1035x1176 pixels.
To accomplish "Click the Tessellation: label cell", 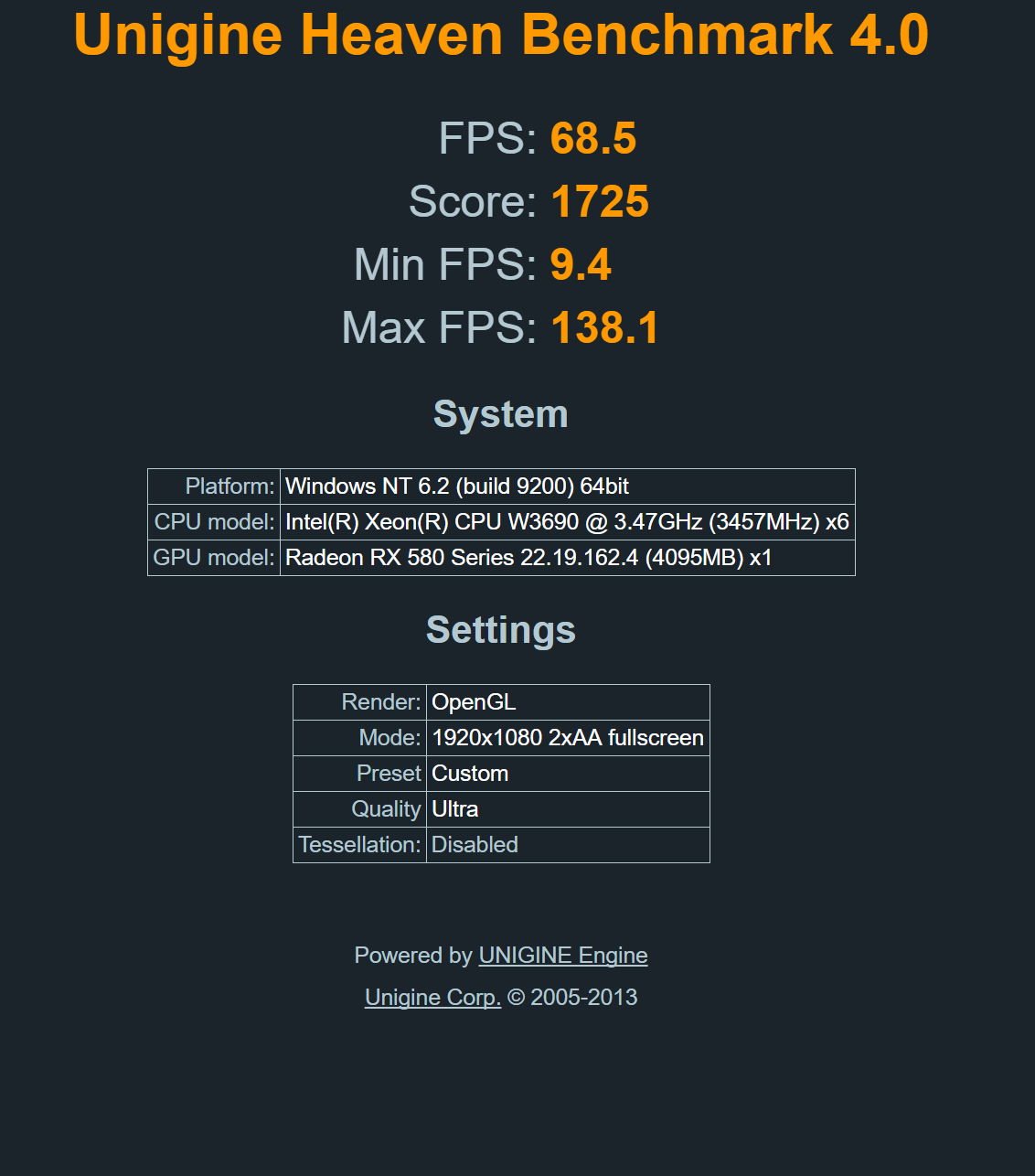I will 360,845.
